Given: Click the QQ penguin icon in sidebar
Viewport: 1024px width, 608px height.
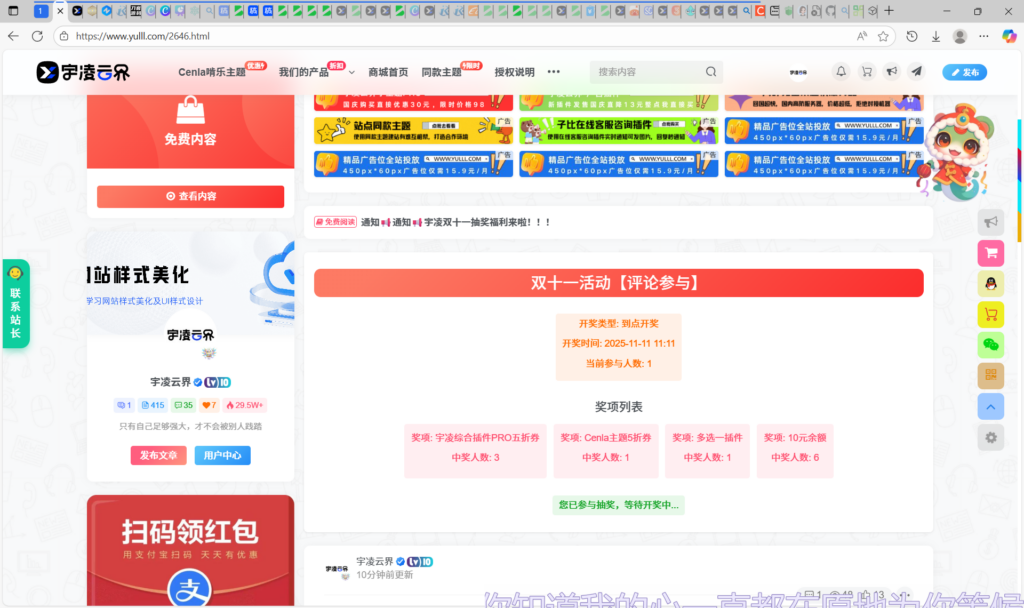Looking at the screenshot, I should [x=990, y=283].
